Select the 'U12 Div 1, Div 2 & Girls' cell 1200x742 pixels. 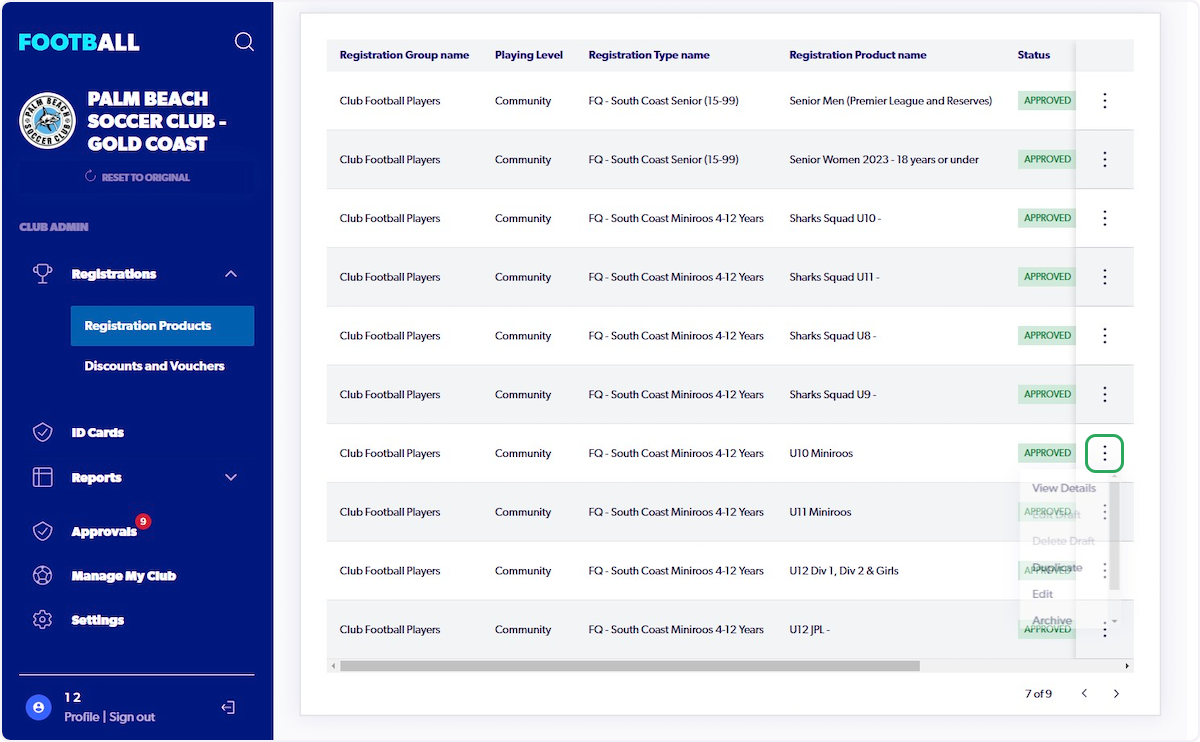[x=844, y=571]
